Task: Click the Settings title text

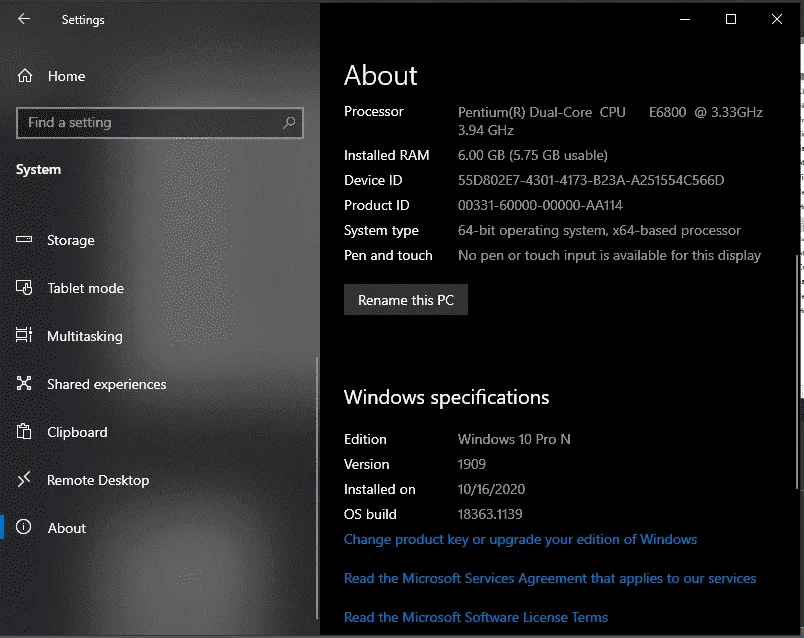Action: pyautogui.click(x=83, y=20)
